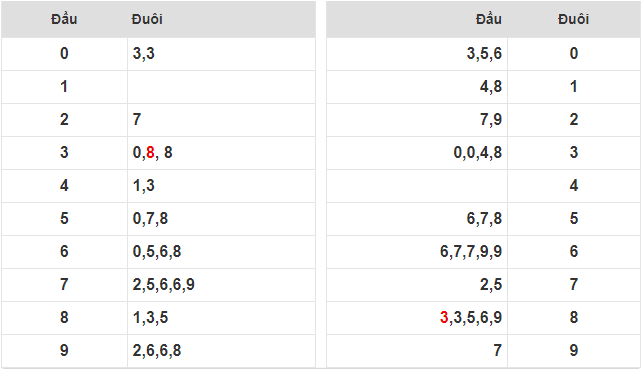Click the cell with 0,5,6,8
The image size is (641, 369).
point(221,252)
